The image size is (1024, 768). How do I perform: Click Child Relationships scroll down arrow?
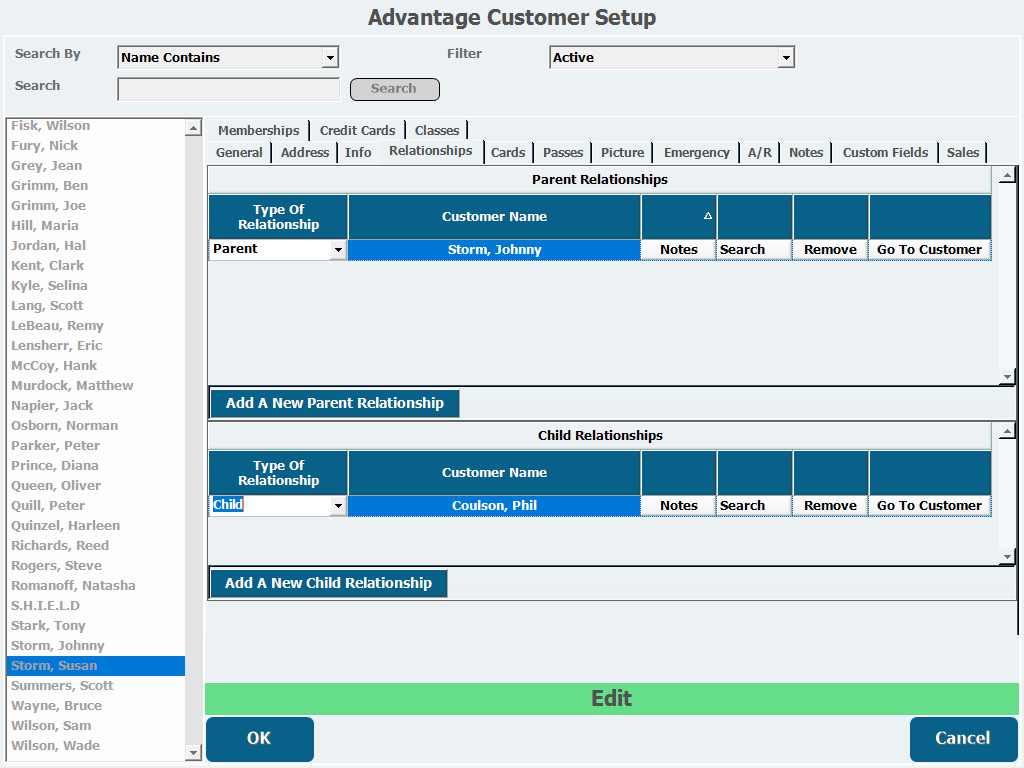point(1007,556)
